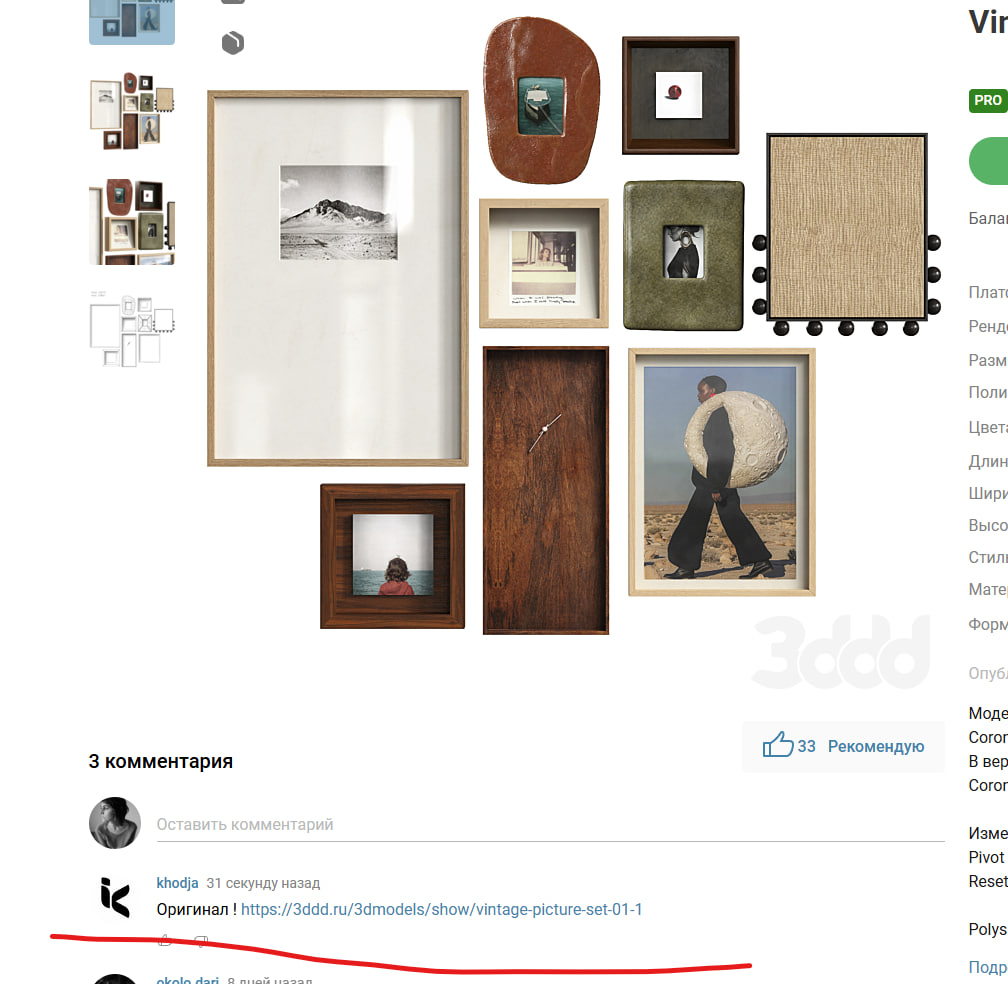
Task: Click the green PRO badge
Action: (x=987, y=100)
